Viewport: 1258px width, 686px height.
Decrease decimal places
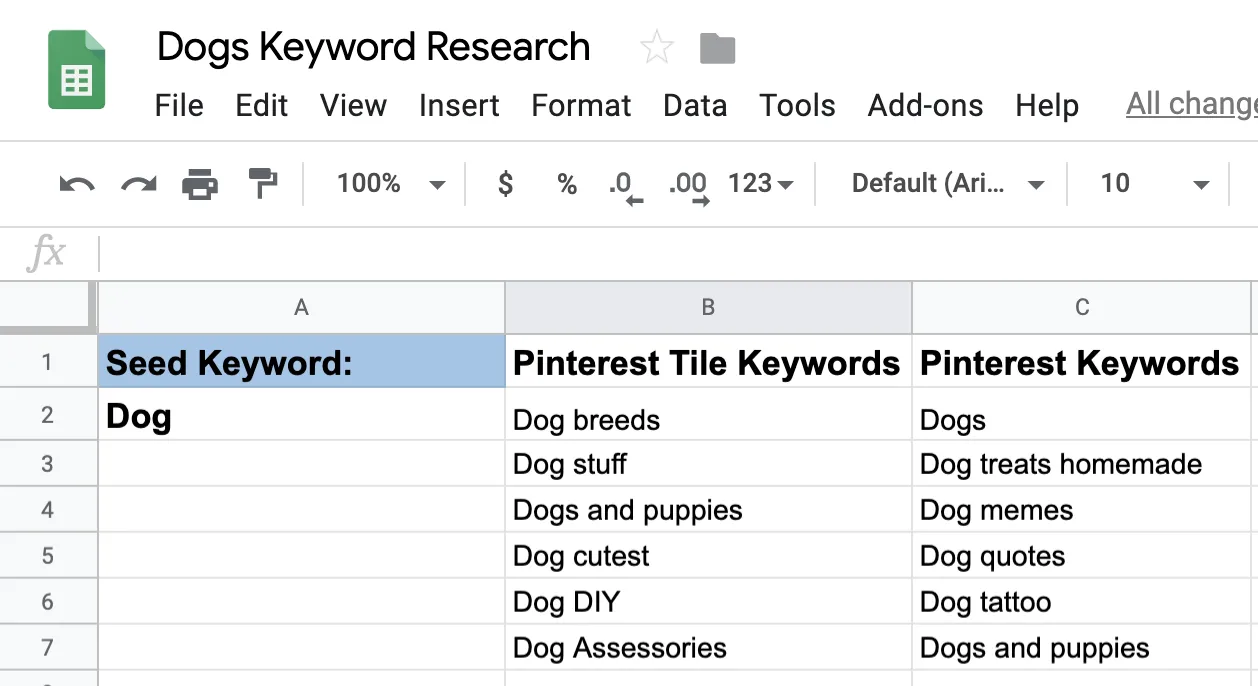[626, 186]
